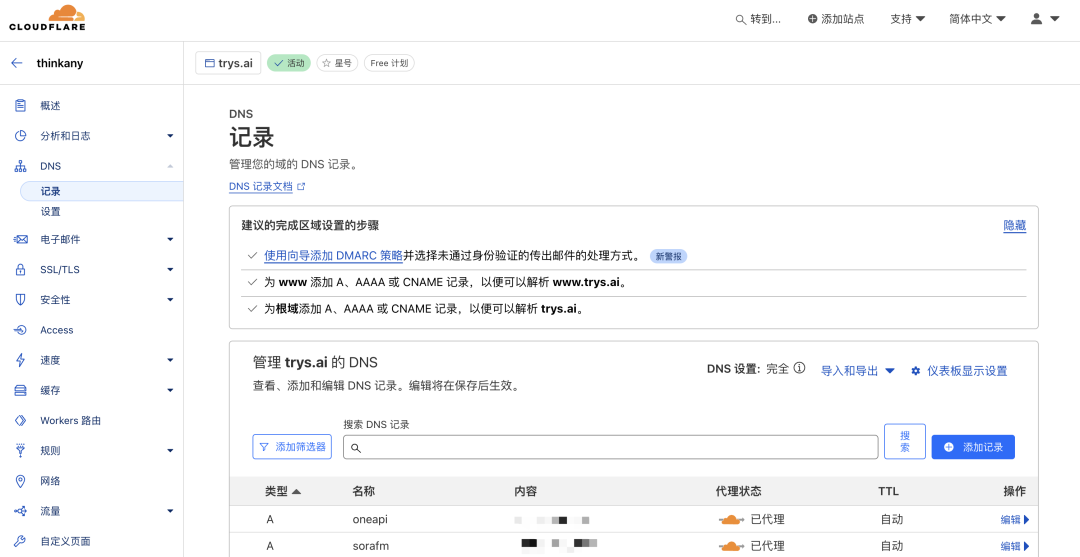Viewport: 1080px width, 557px height.
Task: Click the 转到... search button
Action: point(758,19)
